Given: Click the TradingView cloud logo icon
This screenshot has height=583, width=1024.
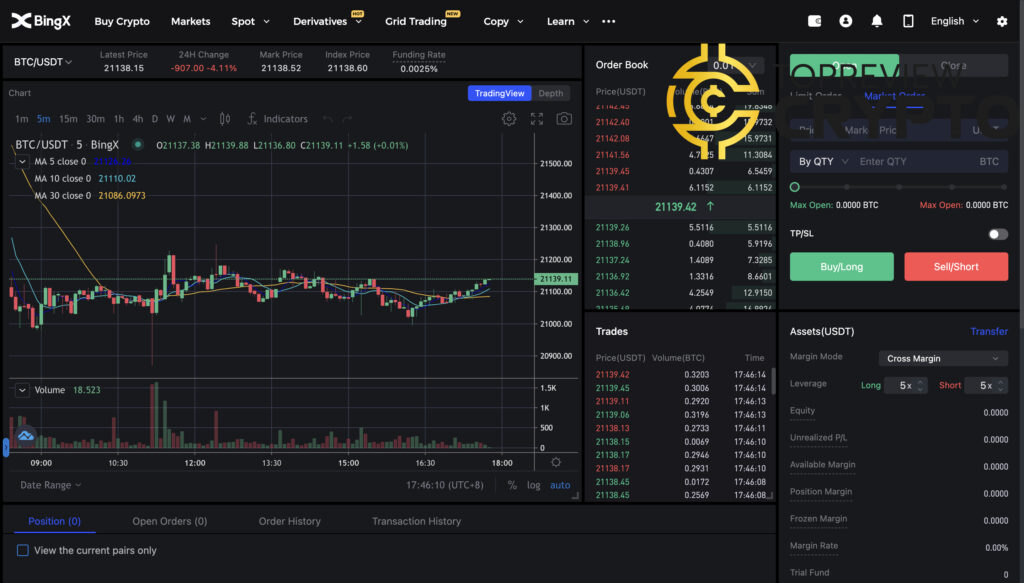Looking at the screenshot, I should click(x=25, y=435).
